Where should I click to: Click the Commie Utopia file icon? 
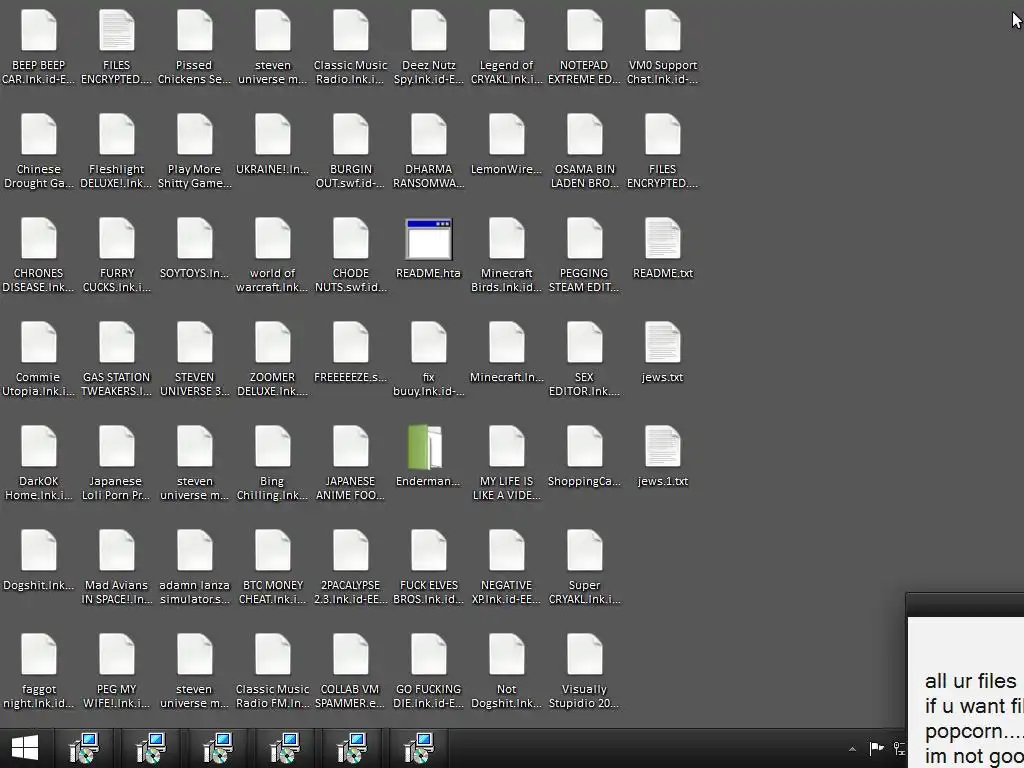pyautogui.click(x=39, y=342)
